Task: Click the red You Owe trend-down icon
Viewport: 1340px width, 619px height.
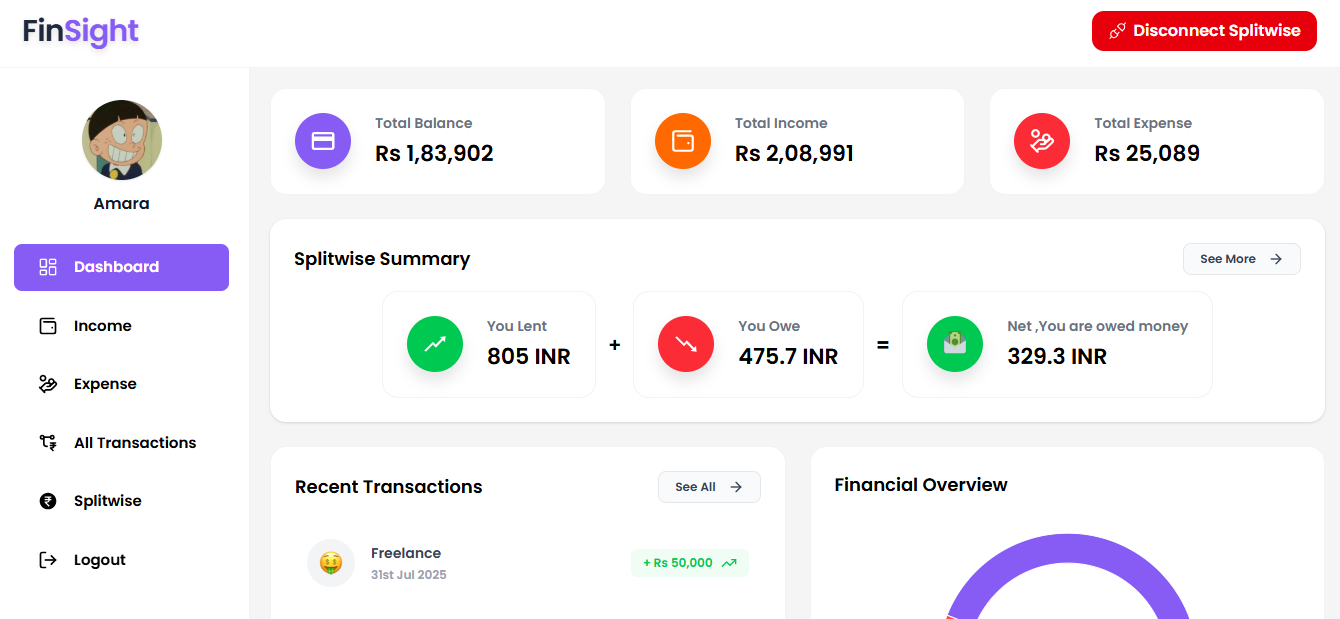Action: [686, 344]
